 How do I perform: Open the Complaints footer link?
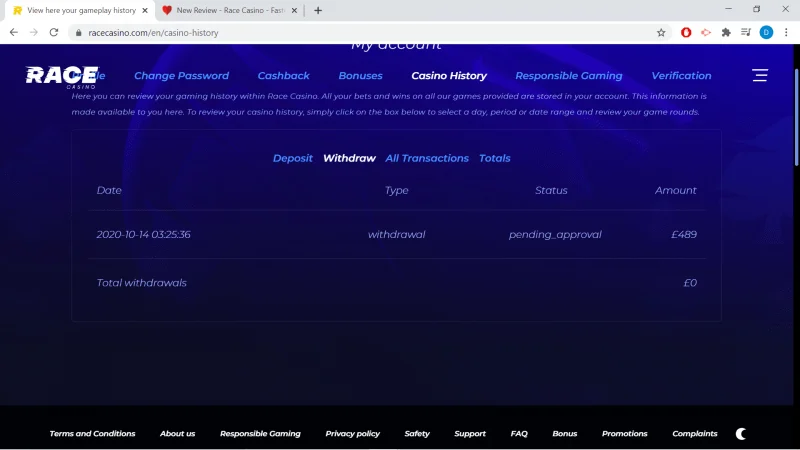[694, 434]
